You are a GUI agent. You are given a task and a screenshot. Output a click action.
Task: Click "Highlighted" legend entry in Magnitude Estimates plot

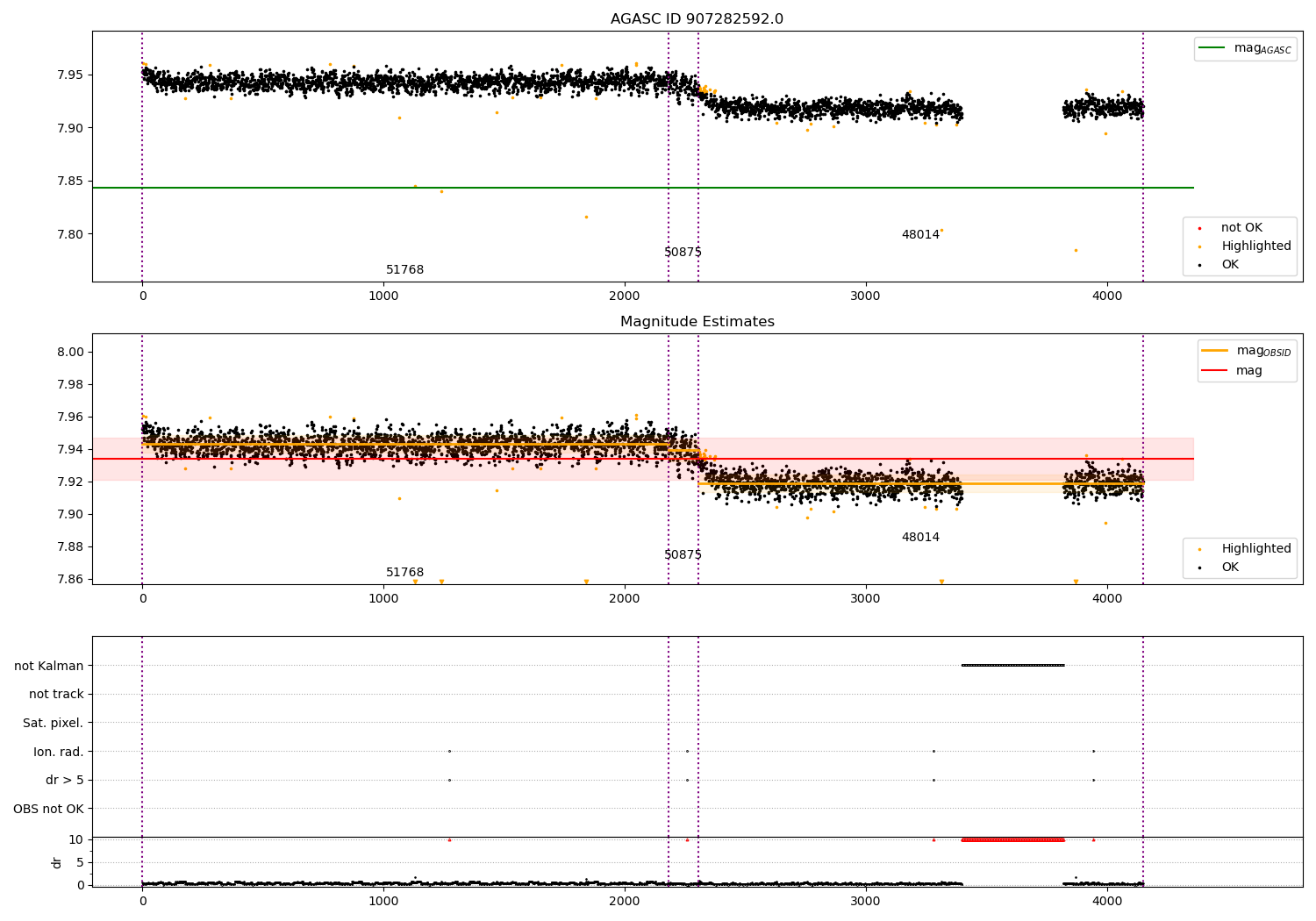point(1256,549)
